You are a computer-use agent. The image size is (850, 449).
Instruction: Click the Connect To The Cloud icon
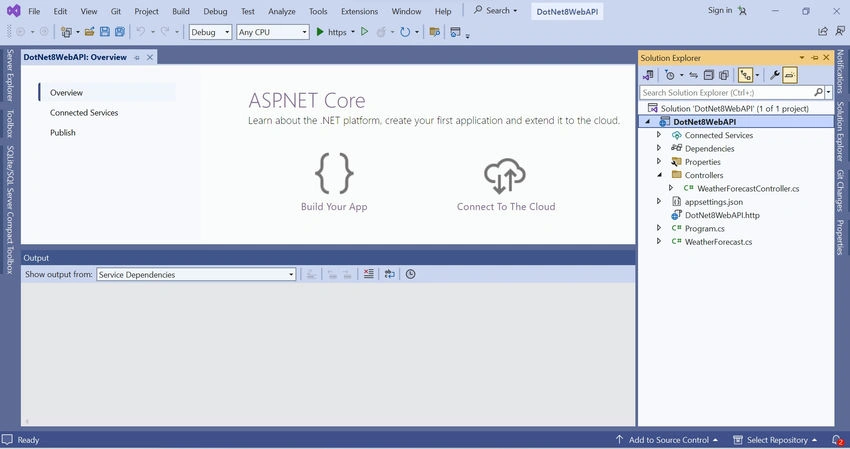tap(505, 176)
